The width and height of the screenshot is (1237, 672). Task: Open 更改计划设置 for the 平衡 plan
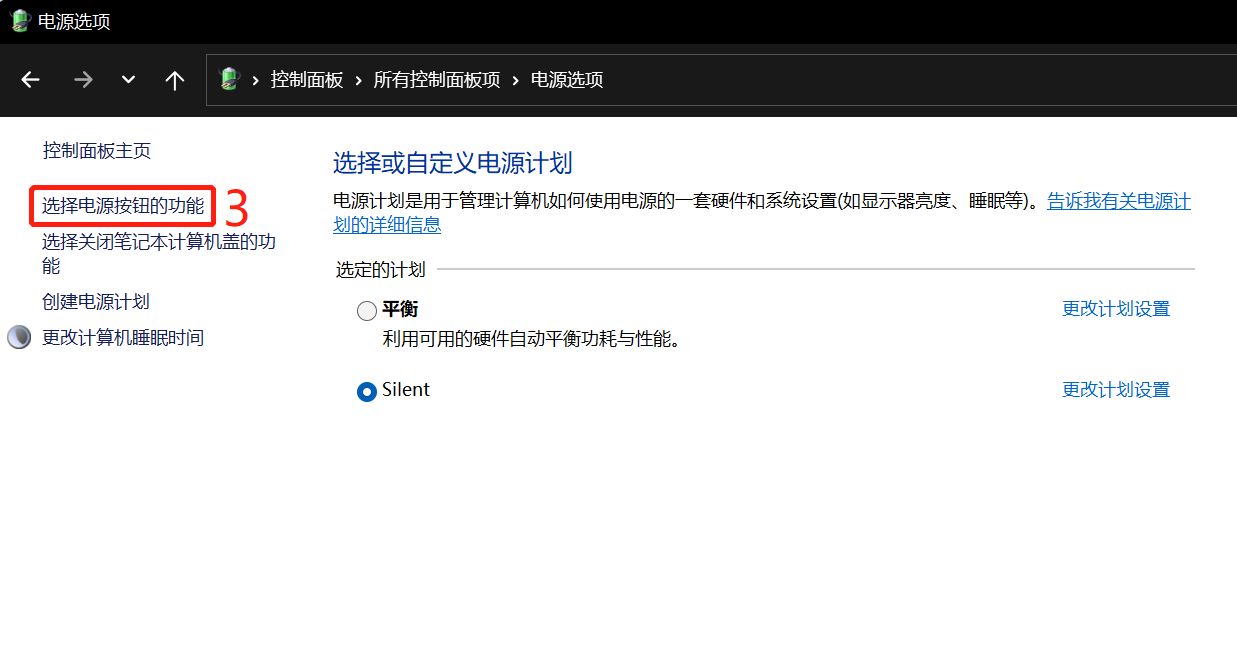click(x=1115, y=309)
